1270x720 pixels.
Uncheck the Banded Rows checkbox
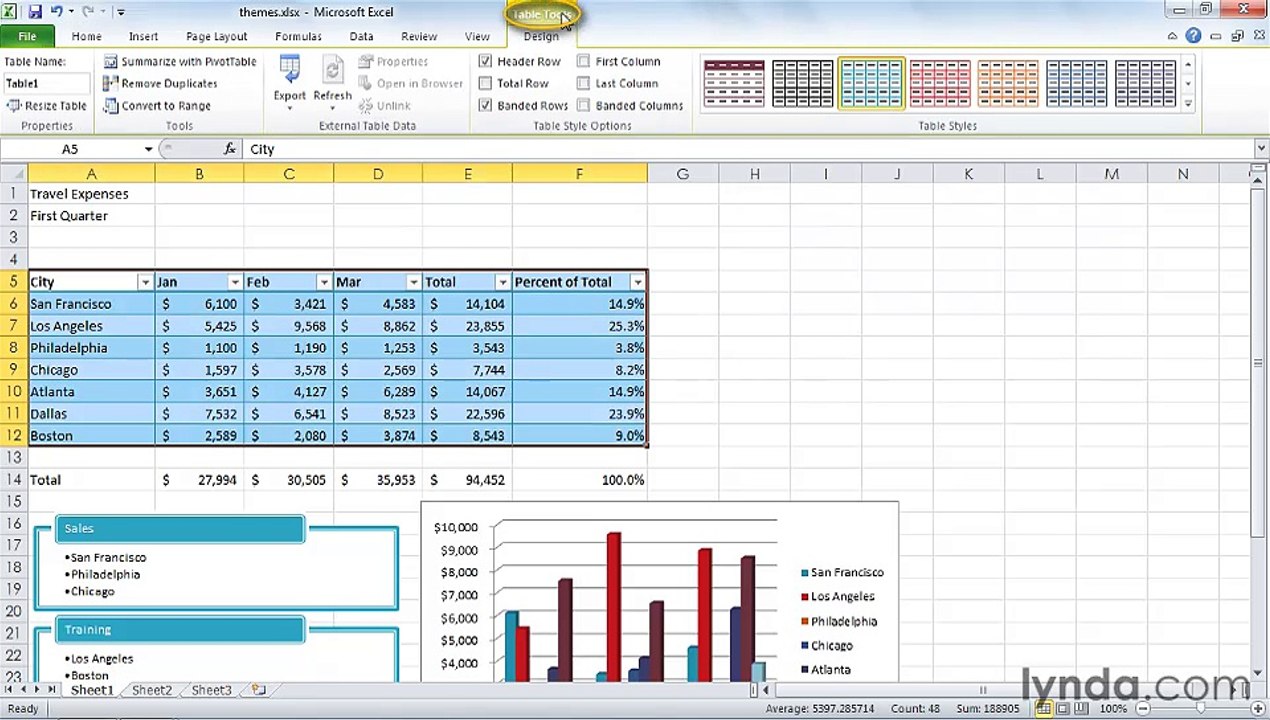click(485, 106)
